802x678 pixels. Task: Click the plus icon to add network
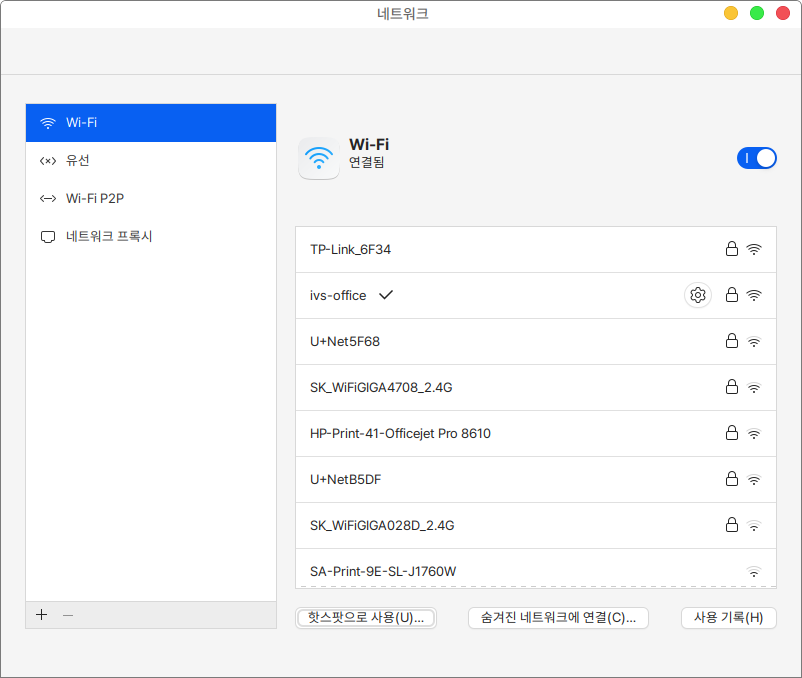(x=41, y=615)
